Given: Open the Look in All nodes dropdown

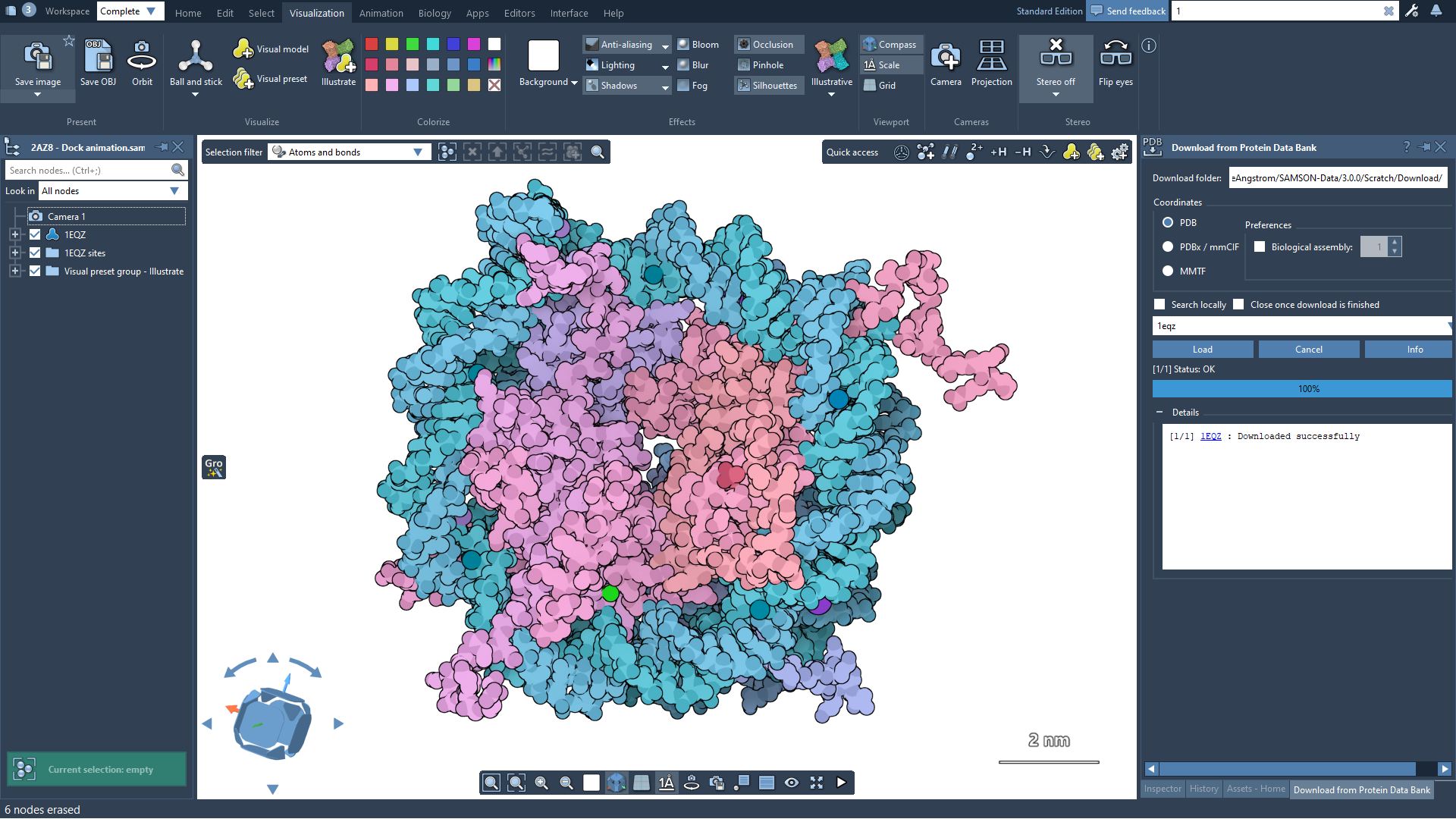Looking at the screenshot, I should [112, 191].
